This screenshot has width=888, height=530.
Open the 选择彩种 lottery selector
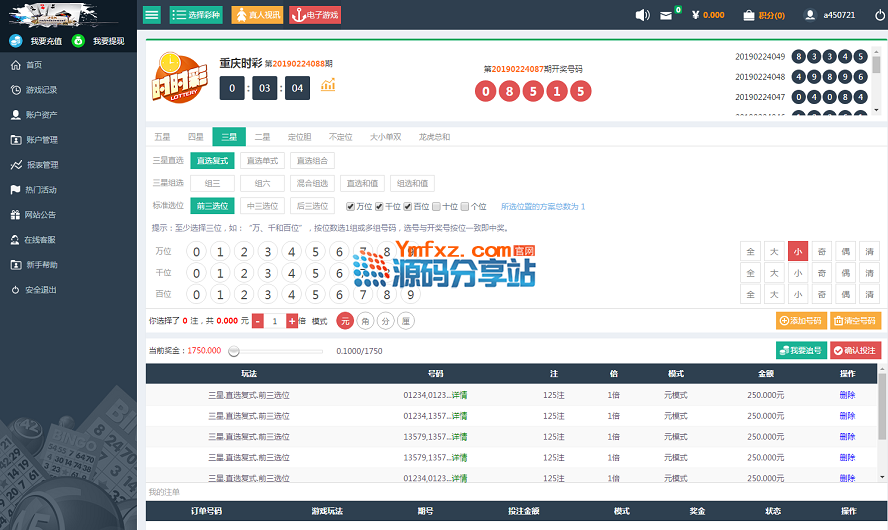point(196,15)
